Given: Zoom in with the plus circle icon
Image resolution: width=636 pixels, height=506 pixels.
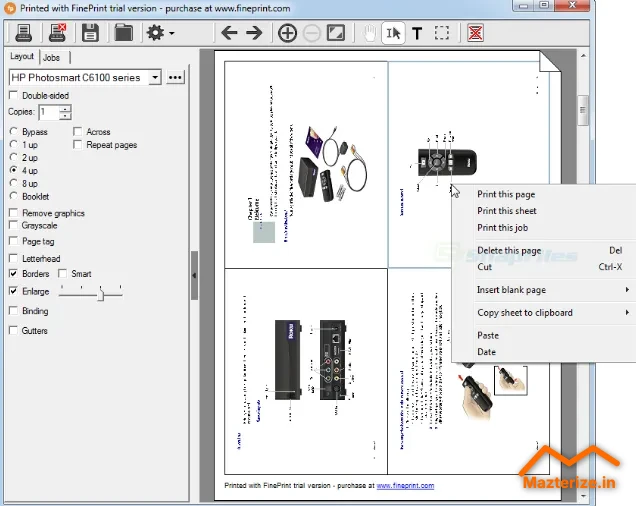Looking at the screenshot, I should pyautogui.click(x=287, y=33).
